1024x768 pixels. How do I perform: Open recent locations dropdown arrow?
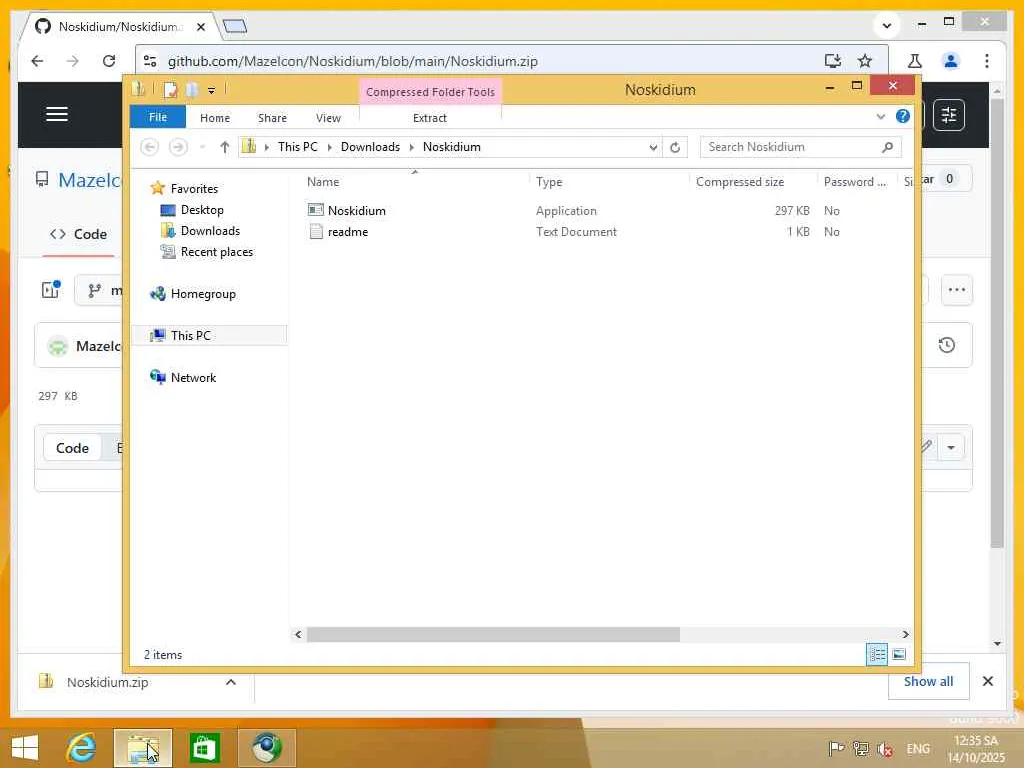coord(202,147)
